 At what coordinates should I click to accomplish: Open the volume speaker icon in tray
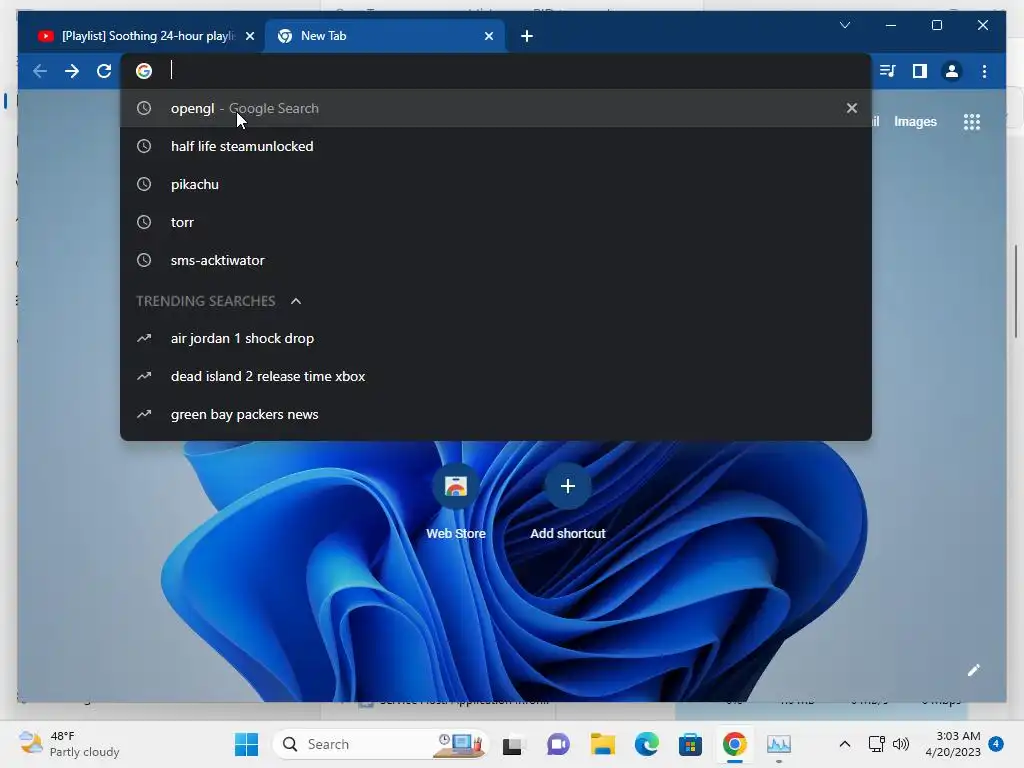tap(901, 744)
